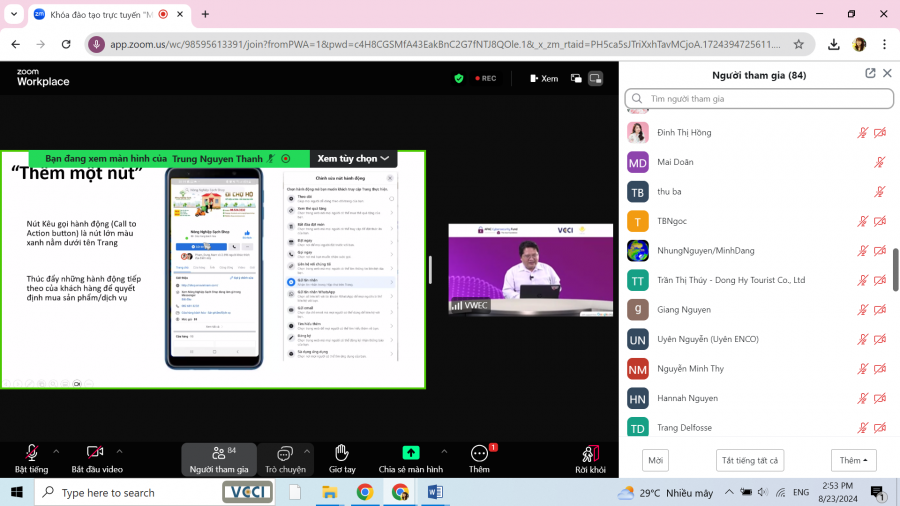Click the green Chia sẻ màn hình icon

pyautogui.click(x=410, y=453)
